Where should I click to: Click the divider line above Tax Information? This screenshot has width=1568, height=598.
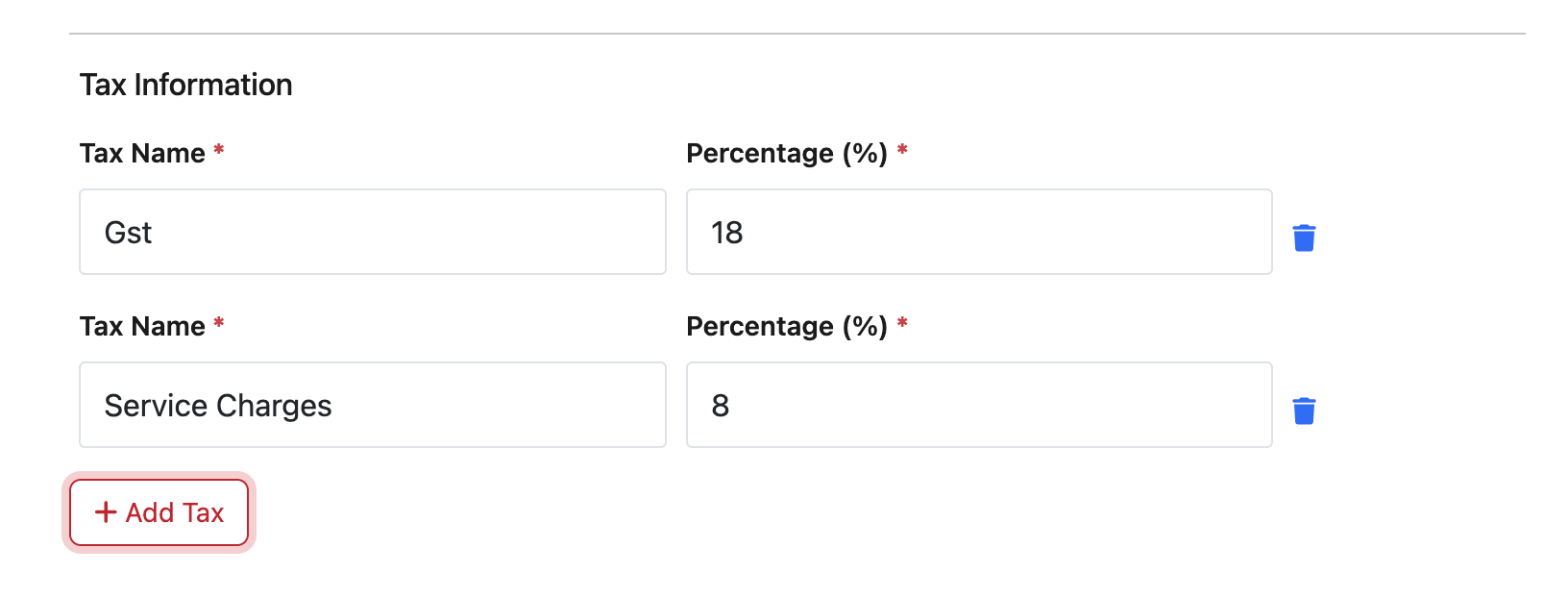click(796, 34)
